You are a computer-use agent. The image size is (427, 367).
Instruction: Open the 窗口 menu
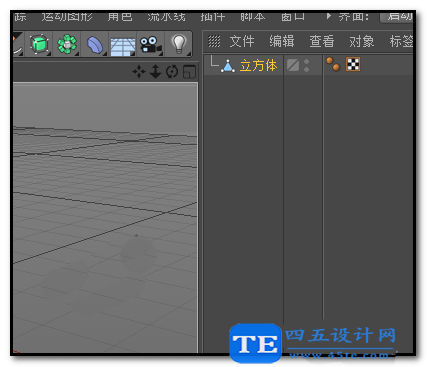click(x=293, y=16)
